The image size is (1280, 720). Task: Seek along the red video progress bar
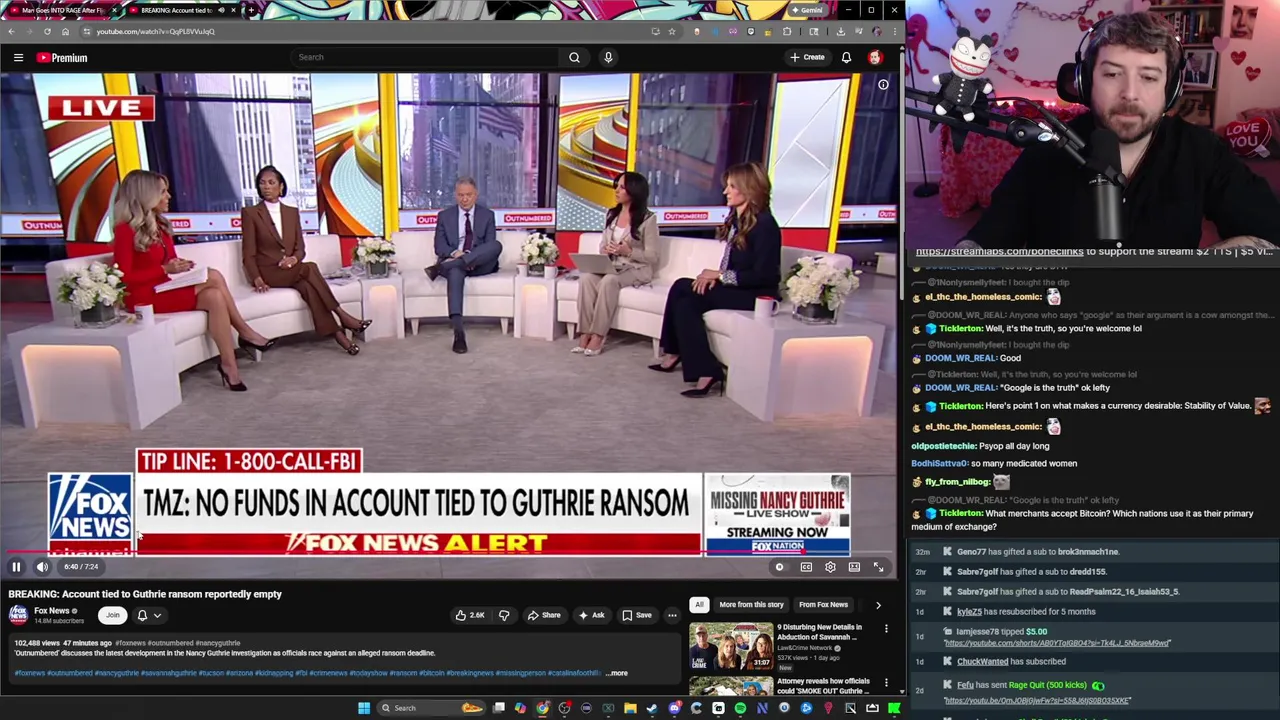point(450,553)
